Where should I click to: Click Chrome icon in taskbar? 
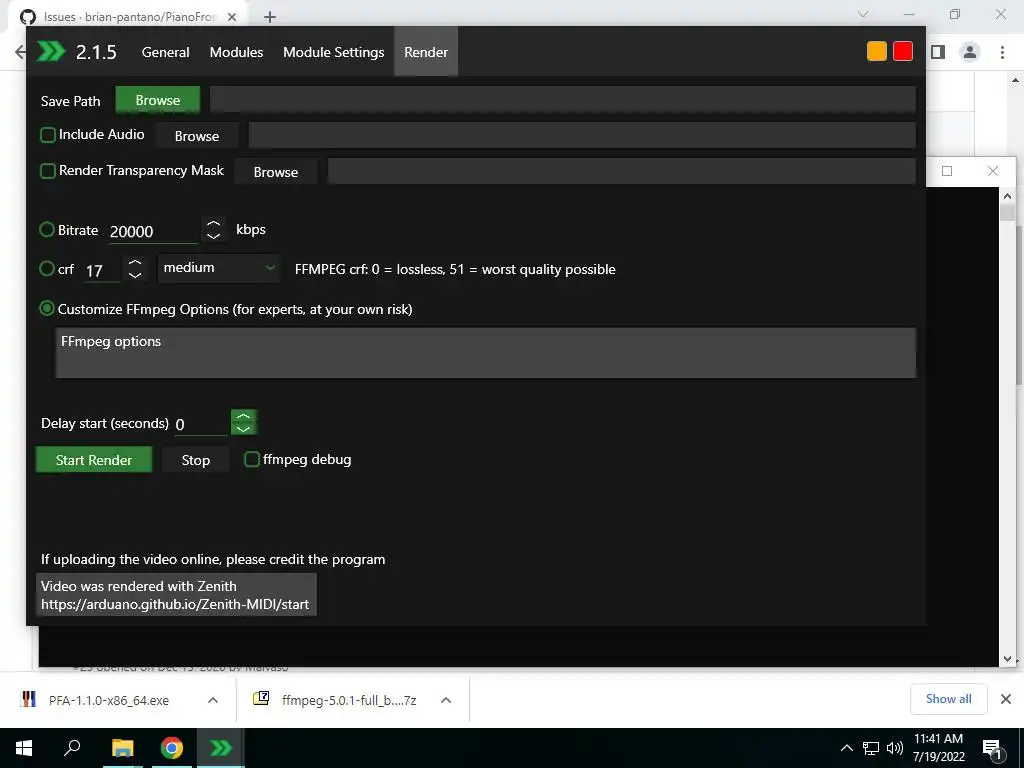tap(172, 748)
